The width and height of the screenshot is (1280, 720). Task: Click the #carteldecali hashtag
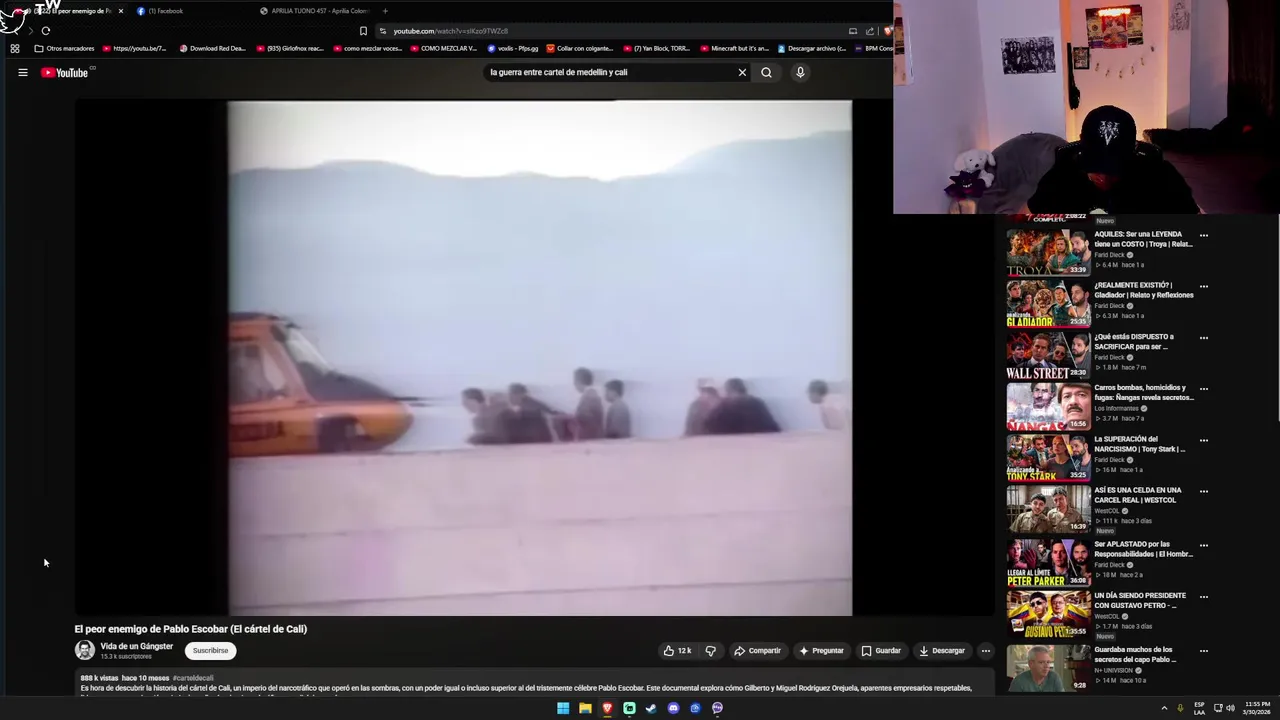193,678
